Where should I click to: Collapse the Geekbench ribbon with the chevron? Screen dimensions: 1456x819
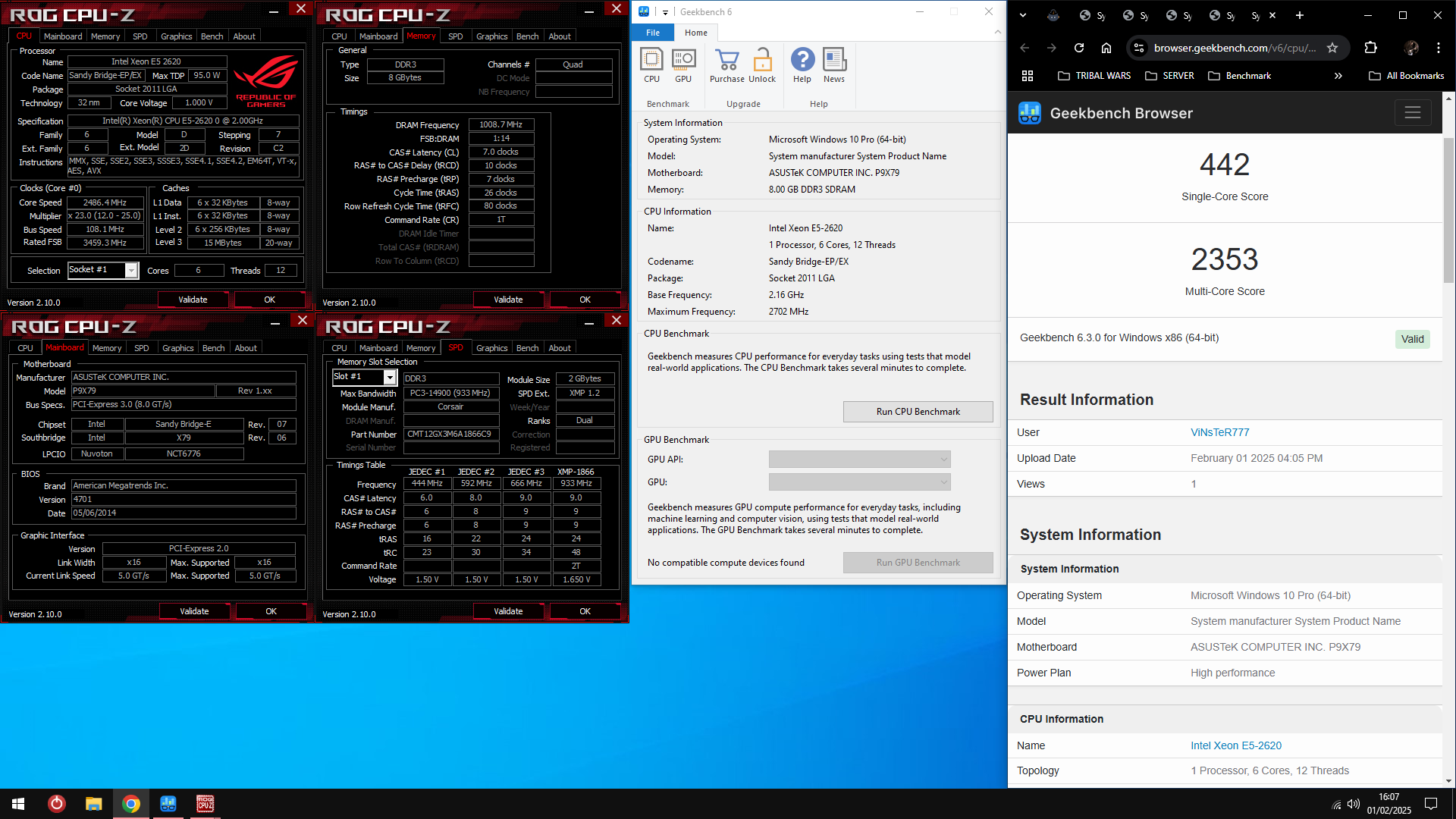tap(997, 33)
